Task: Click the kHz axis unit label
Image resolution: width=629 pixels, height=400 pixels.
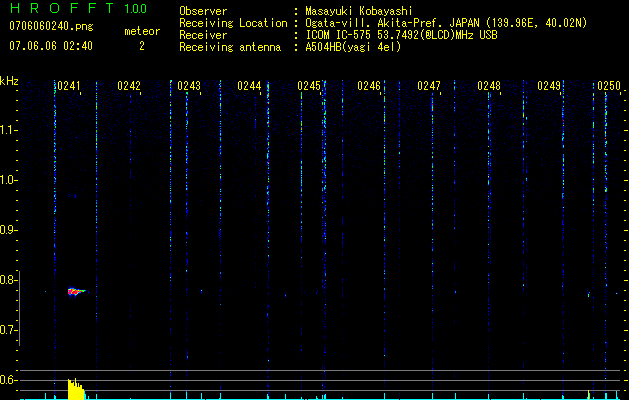Action: point(9,81)
